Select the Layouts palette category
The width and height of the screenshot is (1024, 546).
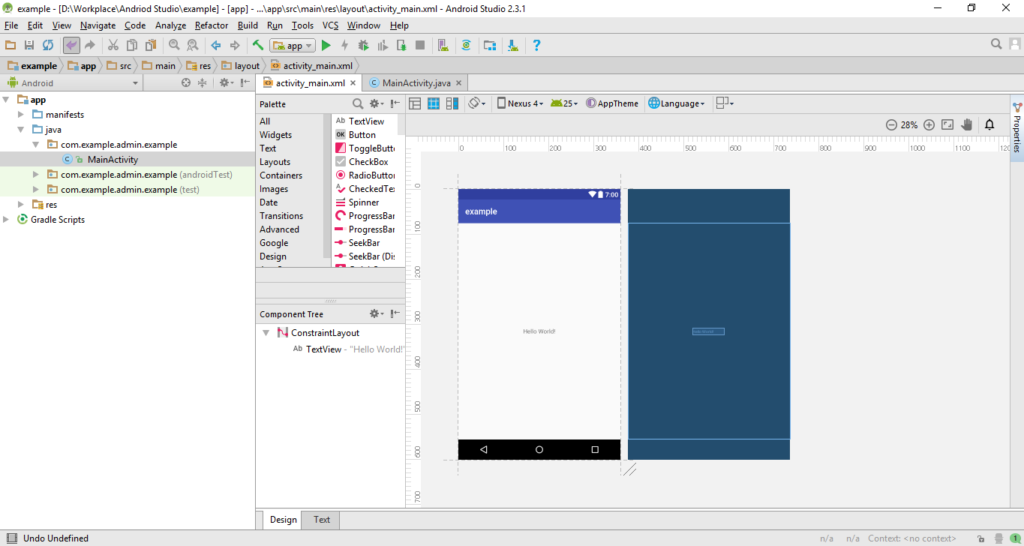[275, 162]
